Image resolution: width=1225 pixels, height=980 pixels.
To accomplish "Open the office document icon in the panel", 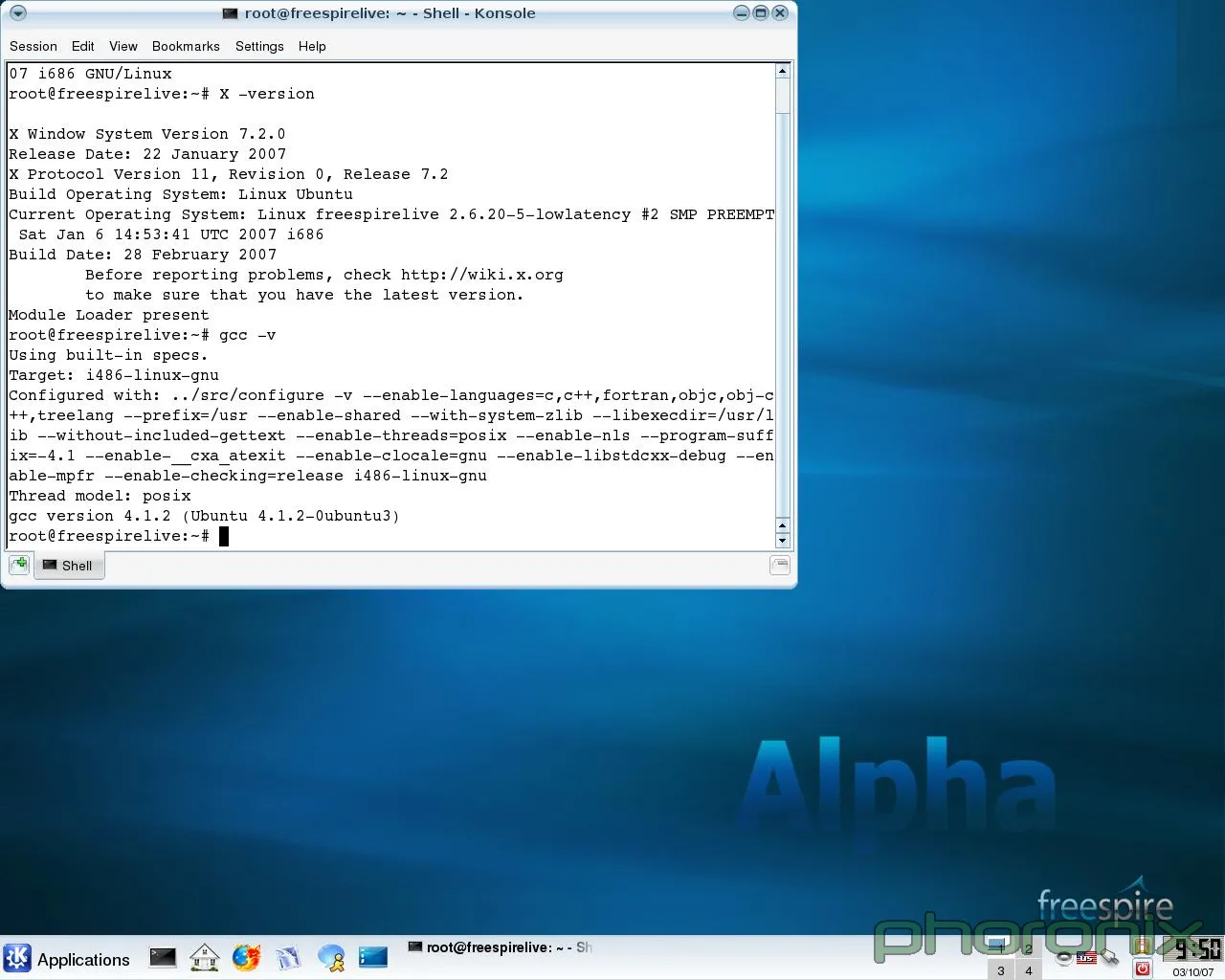I will coord(288,957).
